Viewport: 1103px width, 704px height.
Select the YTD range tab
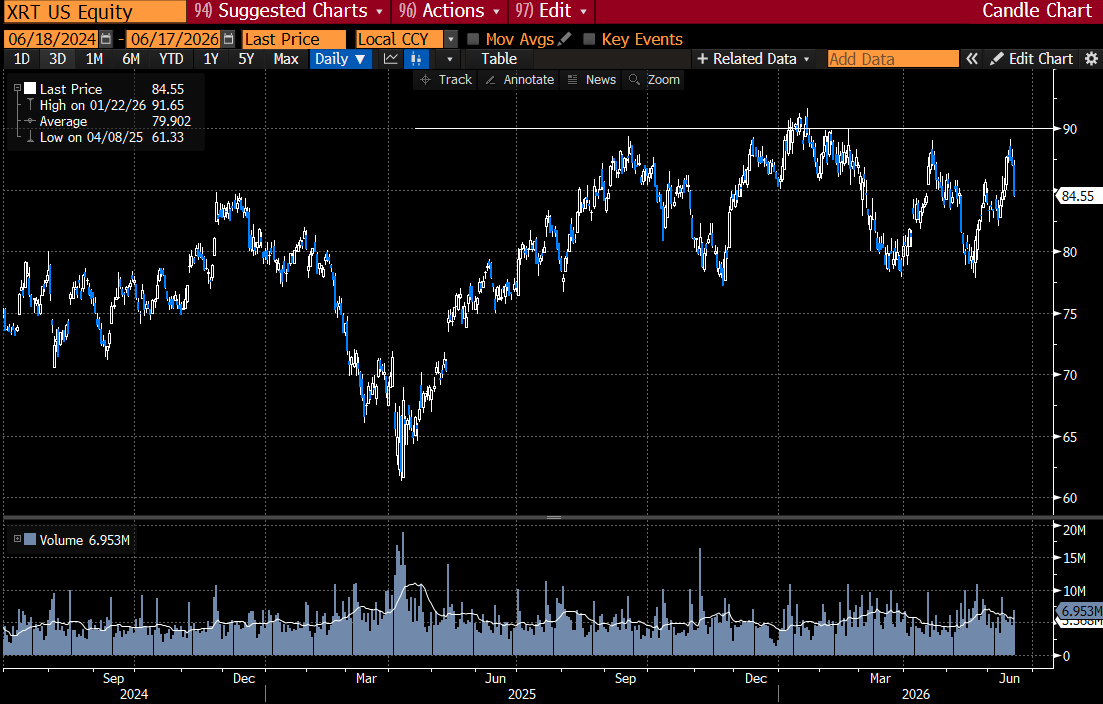point(171,59)
